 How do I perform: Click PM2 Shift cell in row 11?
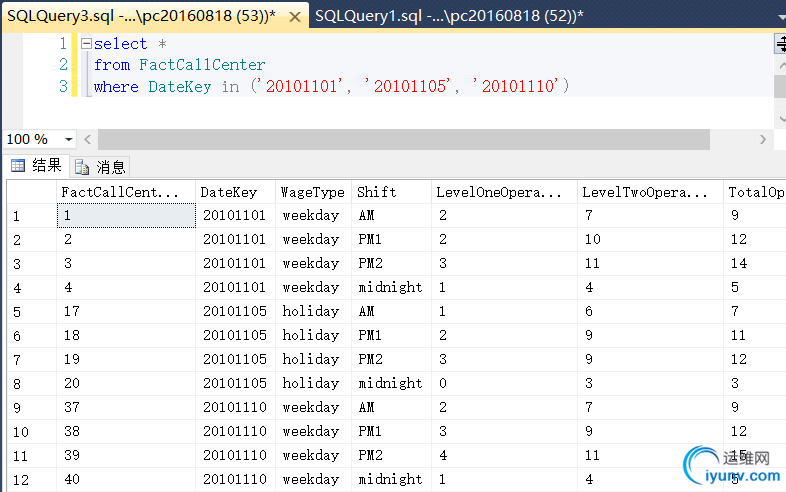pyautogui.click(x=391, y=455)
